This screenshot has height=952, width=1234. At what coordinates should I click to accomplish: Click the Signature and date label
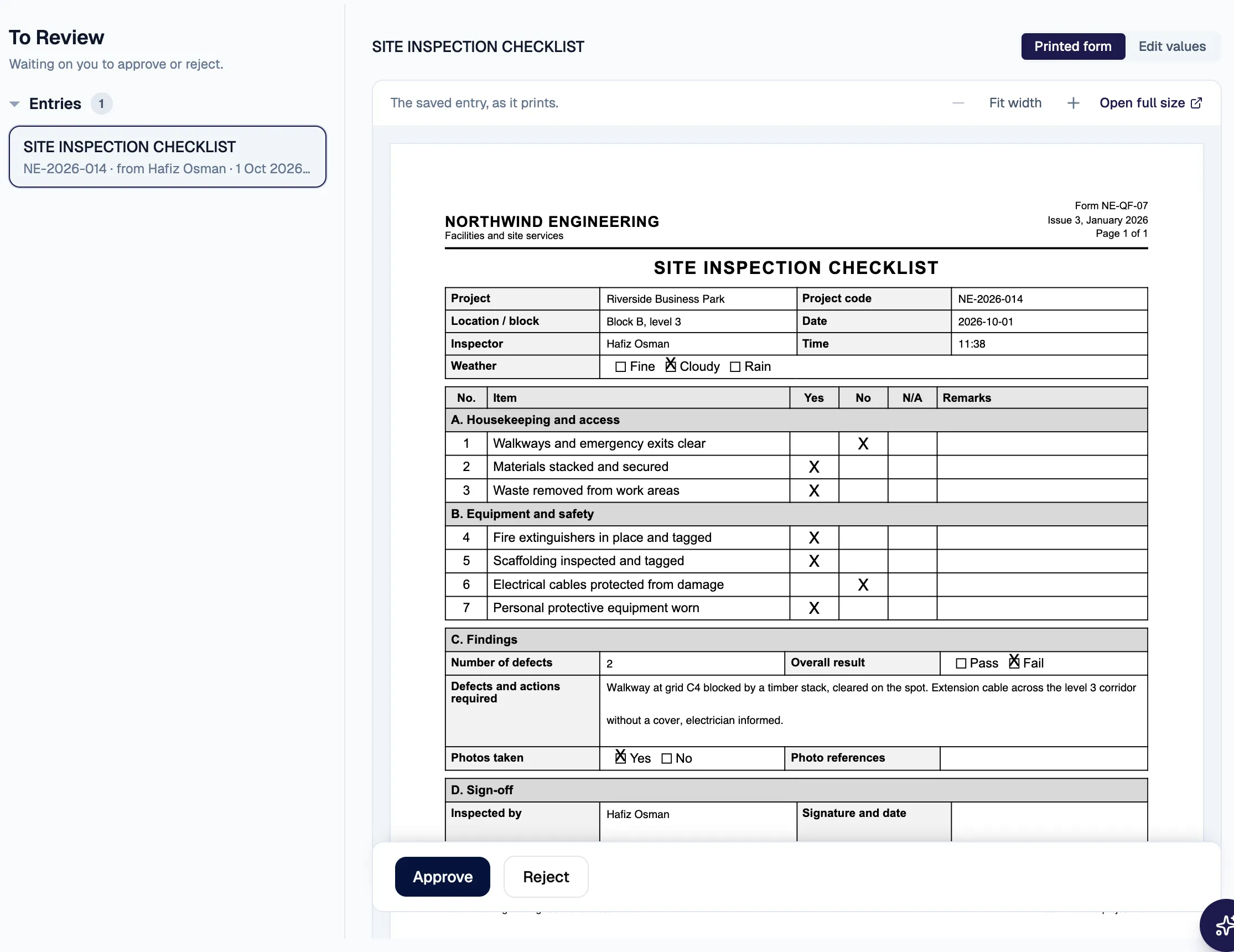(x=854, y=813)
